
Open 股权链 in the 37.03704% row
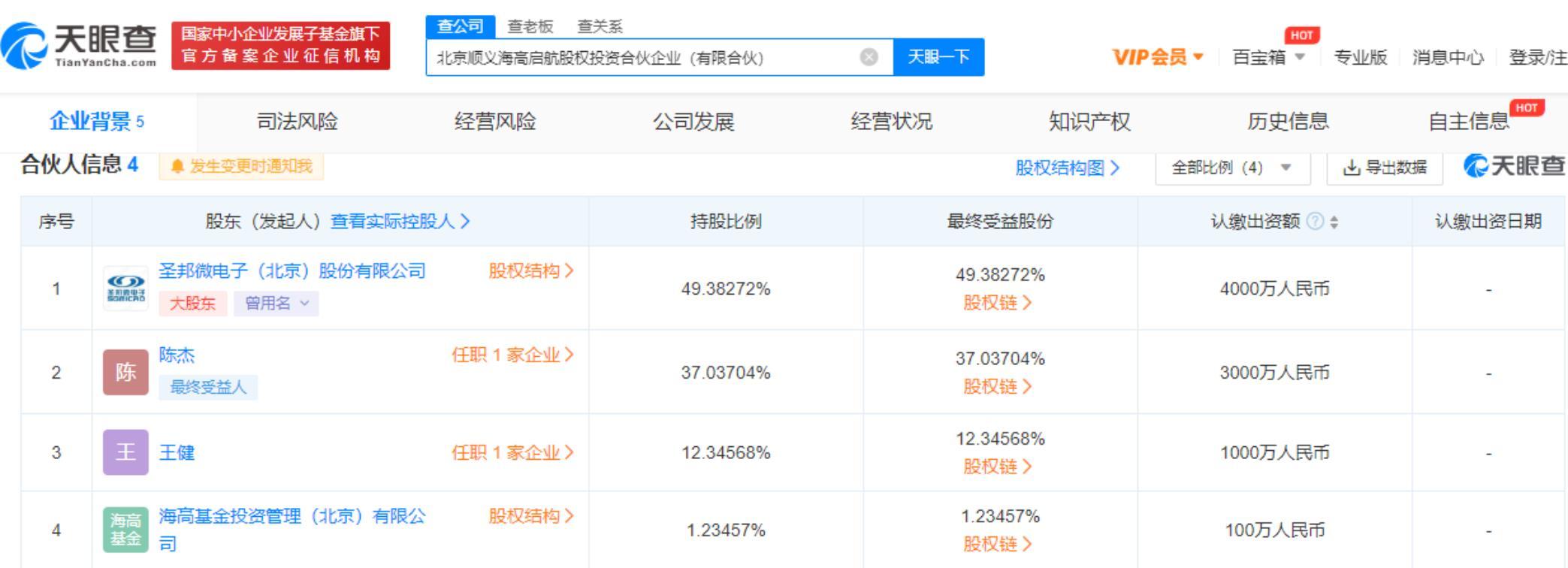(x=998, y=387)
